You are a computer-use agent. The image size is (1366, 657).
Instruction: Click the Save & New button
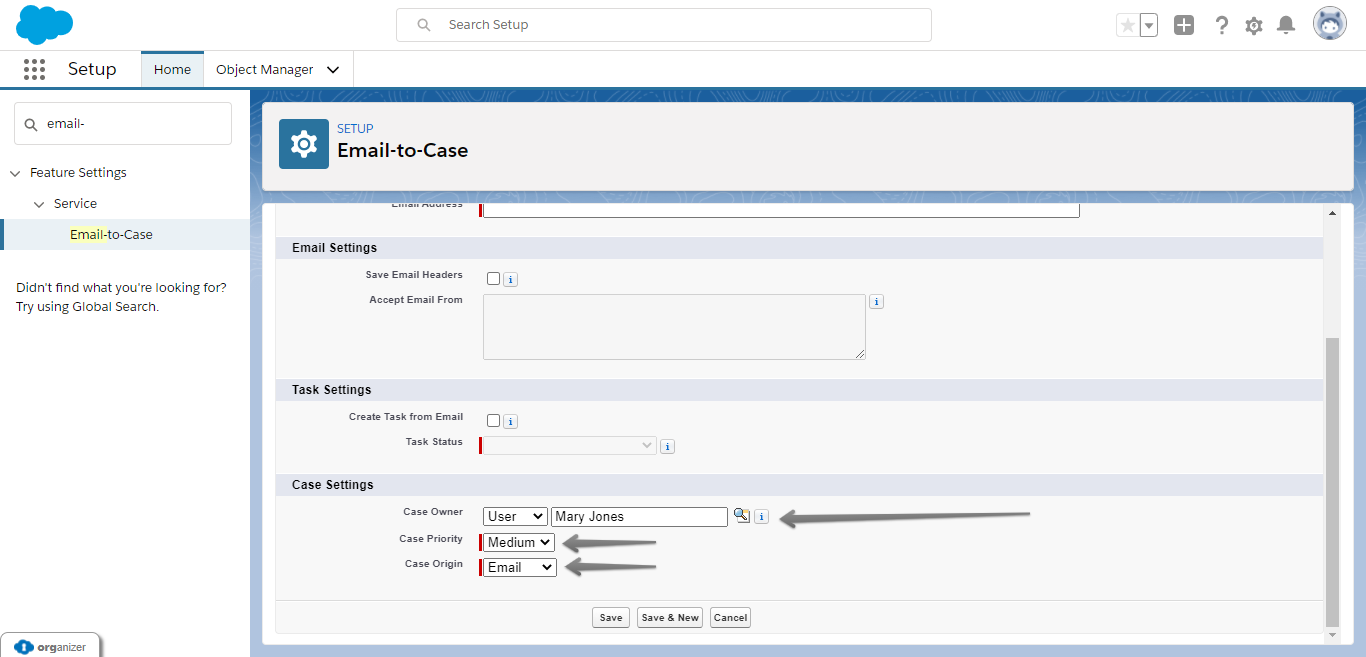click(669, 617)
